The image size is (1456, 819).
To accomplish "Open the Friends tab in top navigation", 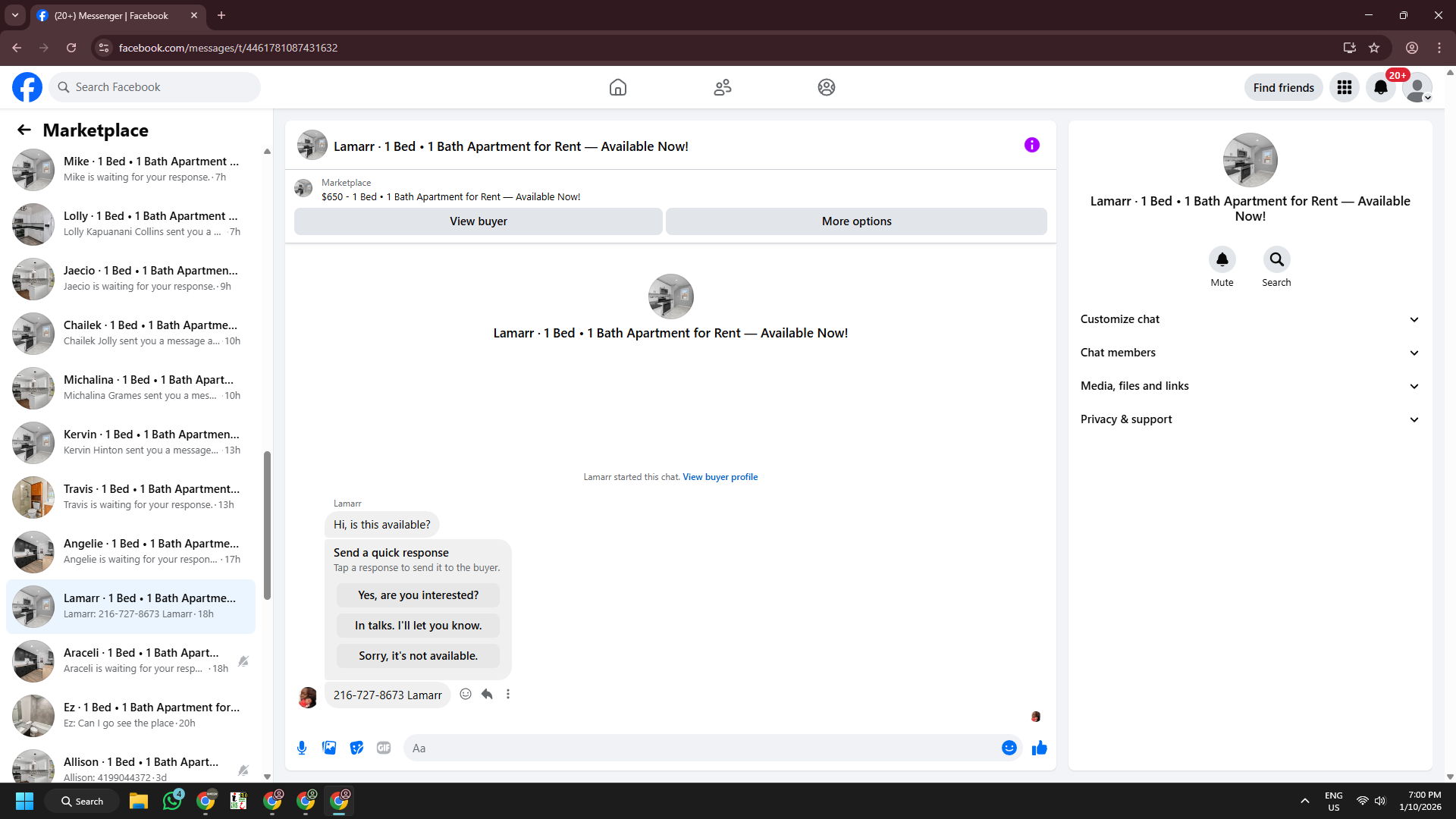I will tap(722, 87).
